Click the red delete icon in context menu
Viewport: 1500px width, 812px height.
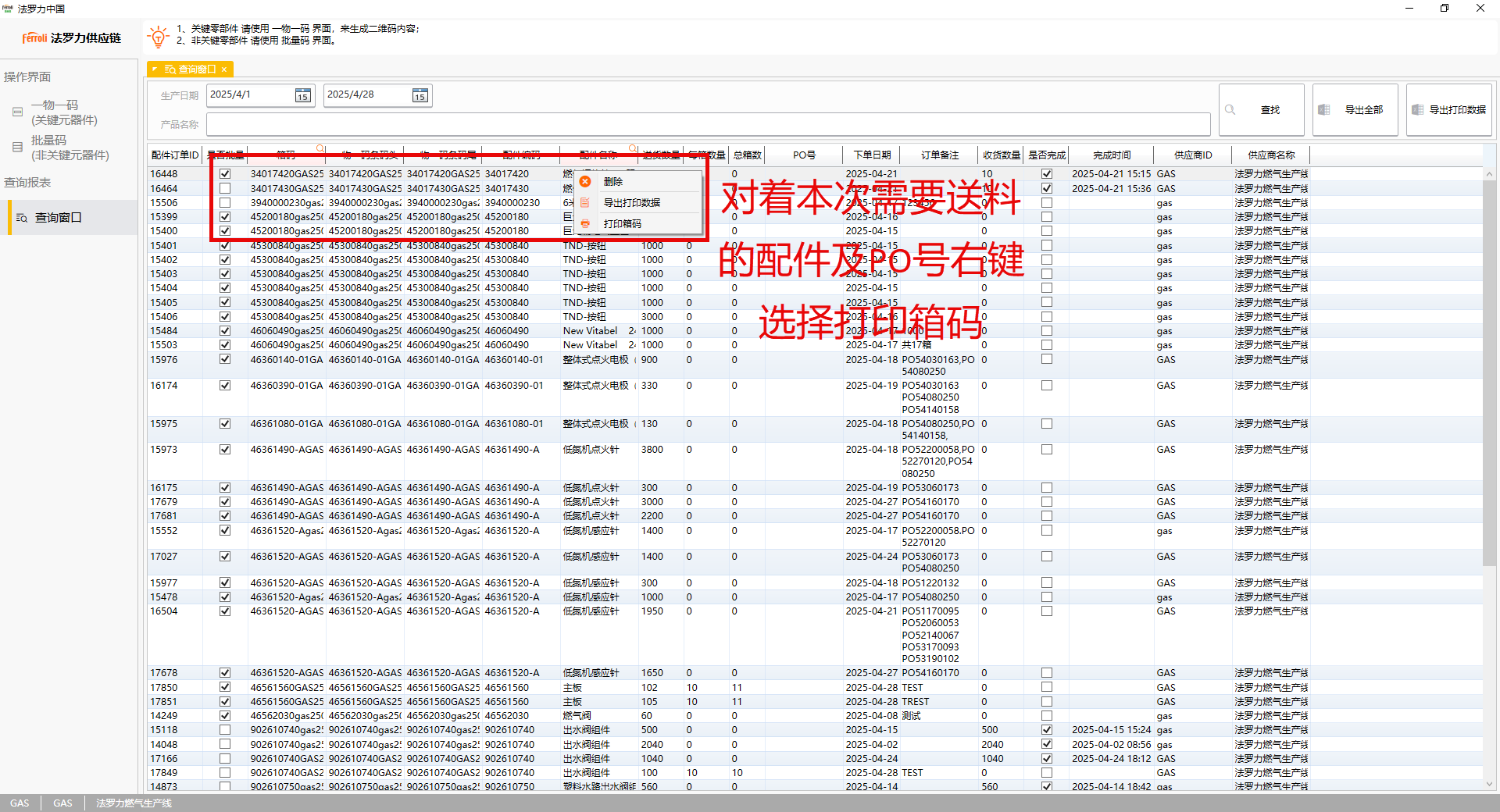click(x=585, y=181)
